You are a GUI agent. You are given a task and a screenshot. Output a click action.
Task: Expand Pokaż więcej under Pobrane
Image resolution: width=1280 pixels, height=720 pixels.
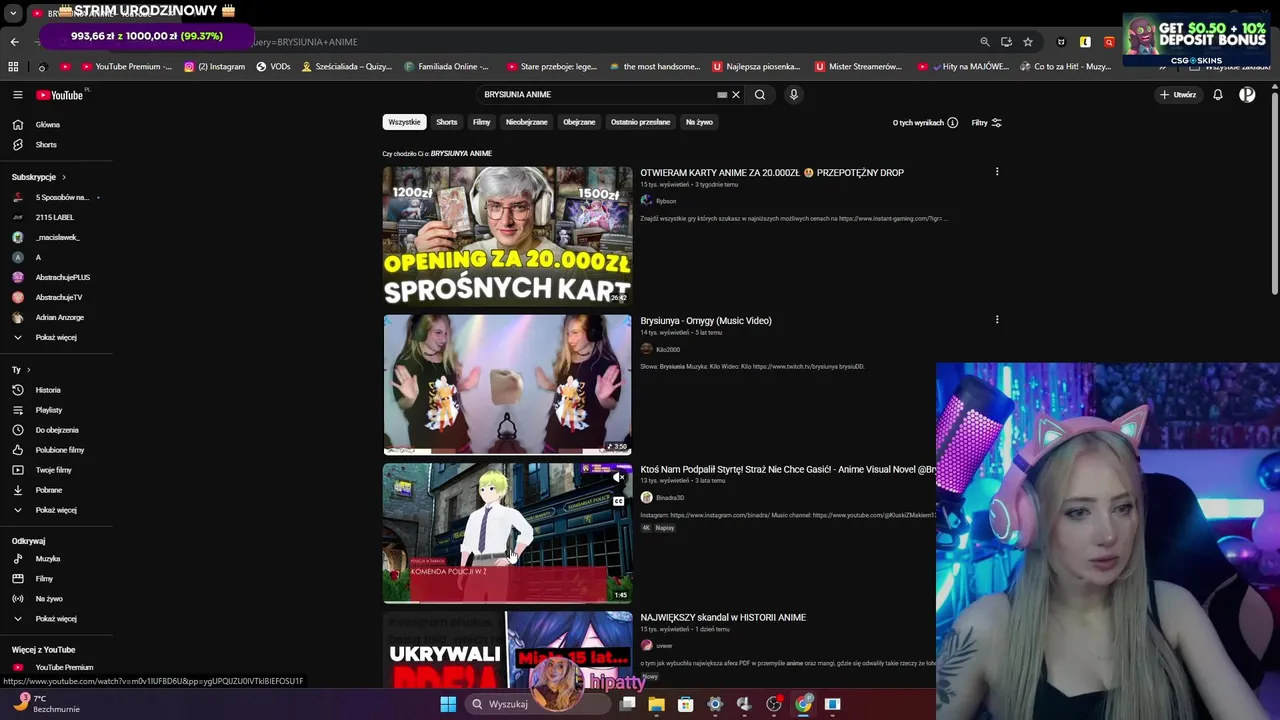pos(56,510)
